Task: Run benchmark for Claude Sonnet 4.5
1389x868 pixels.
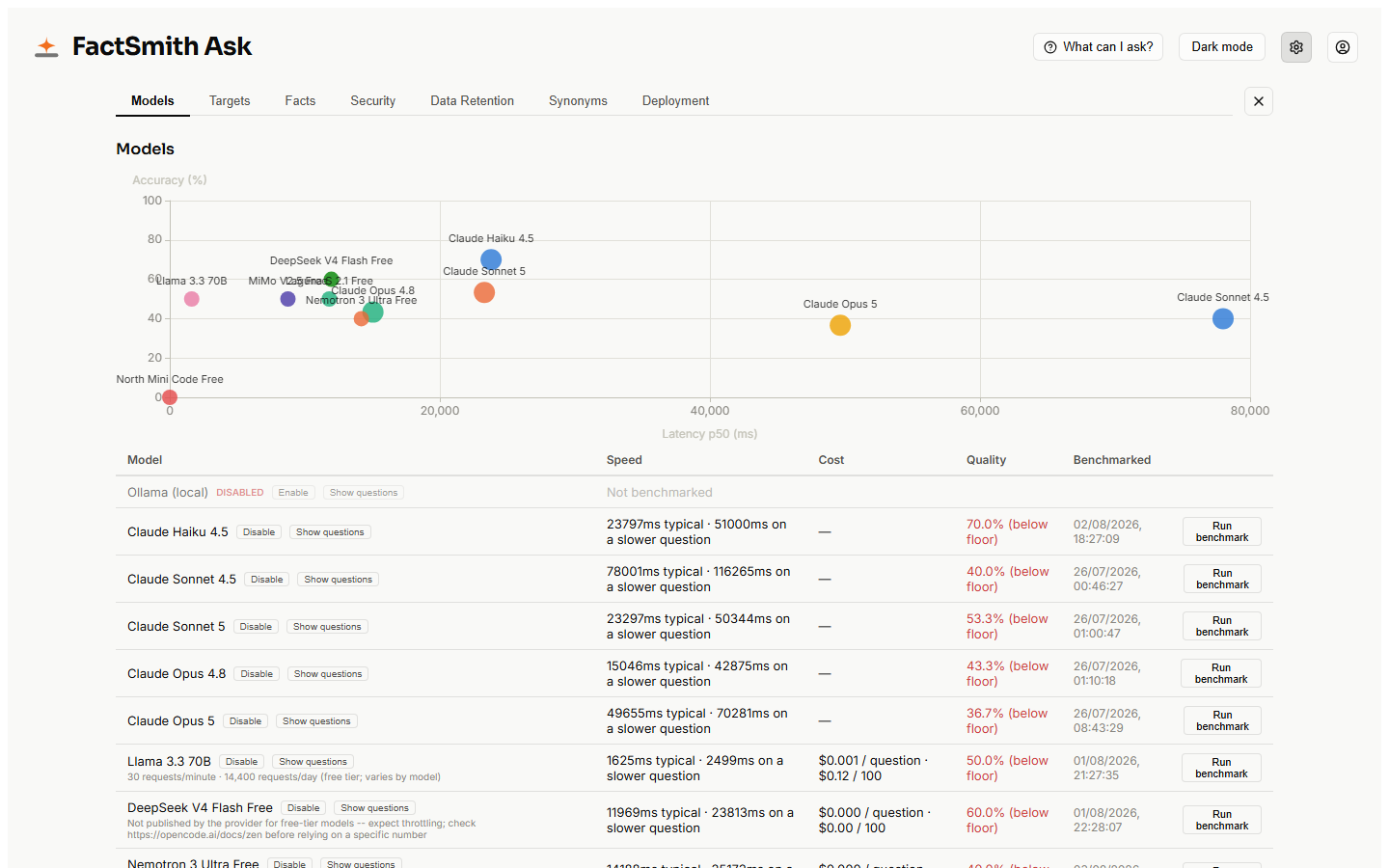Action: click(x=1222, y=580)
